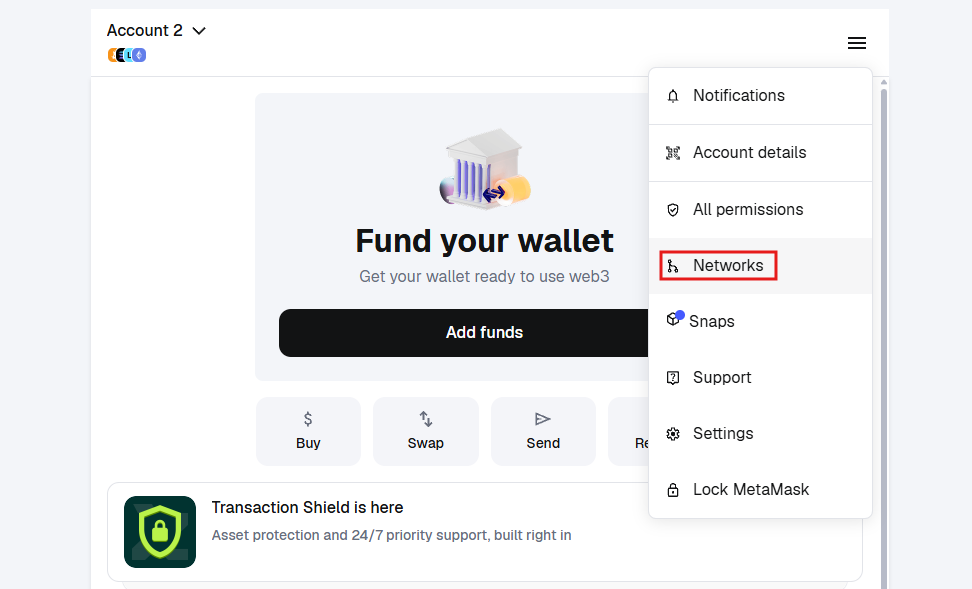Click the network badges under Account 2

[126, 54]
